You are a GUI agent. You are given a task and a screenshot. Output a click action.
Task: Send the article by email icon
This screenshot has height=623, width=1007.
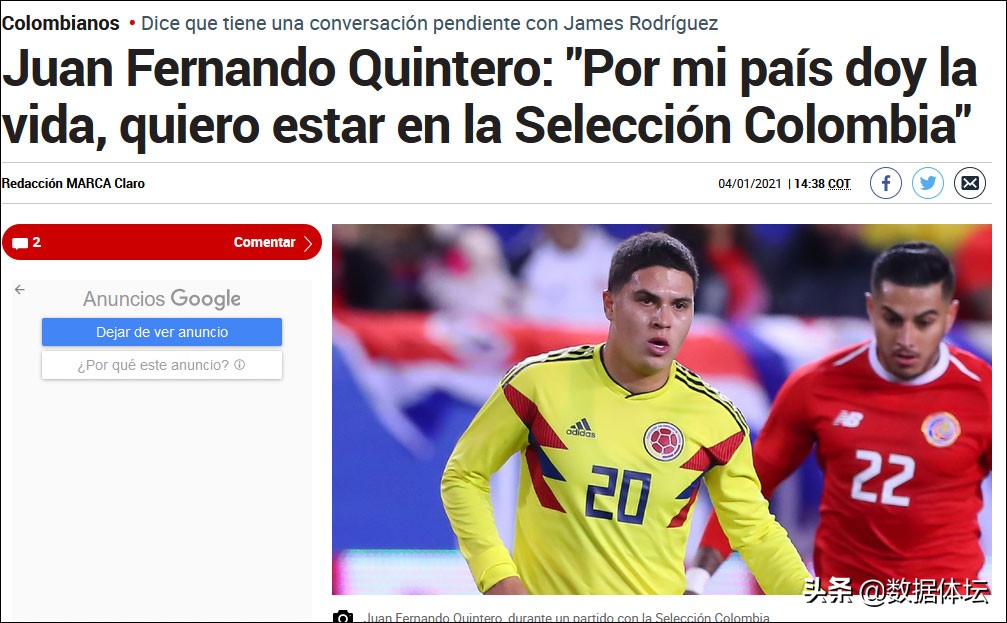click(x=970, y=183)
